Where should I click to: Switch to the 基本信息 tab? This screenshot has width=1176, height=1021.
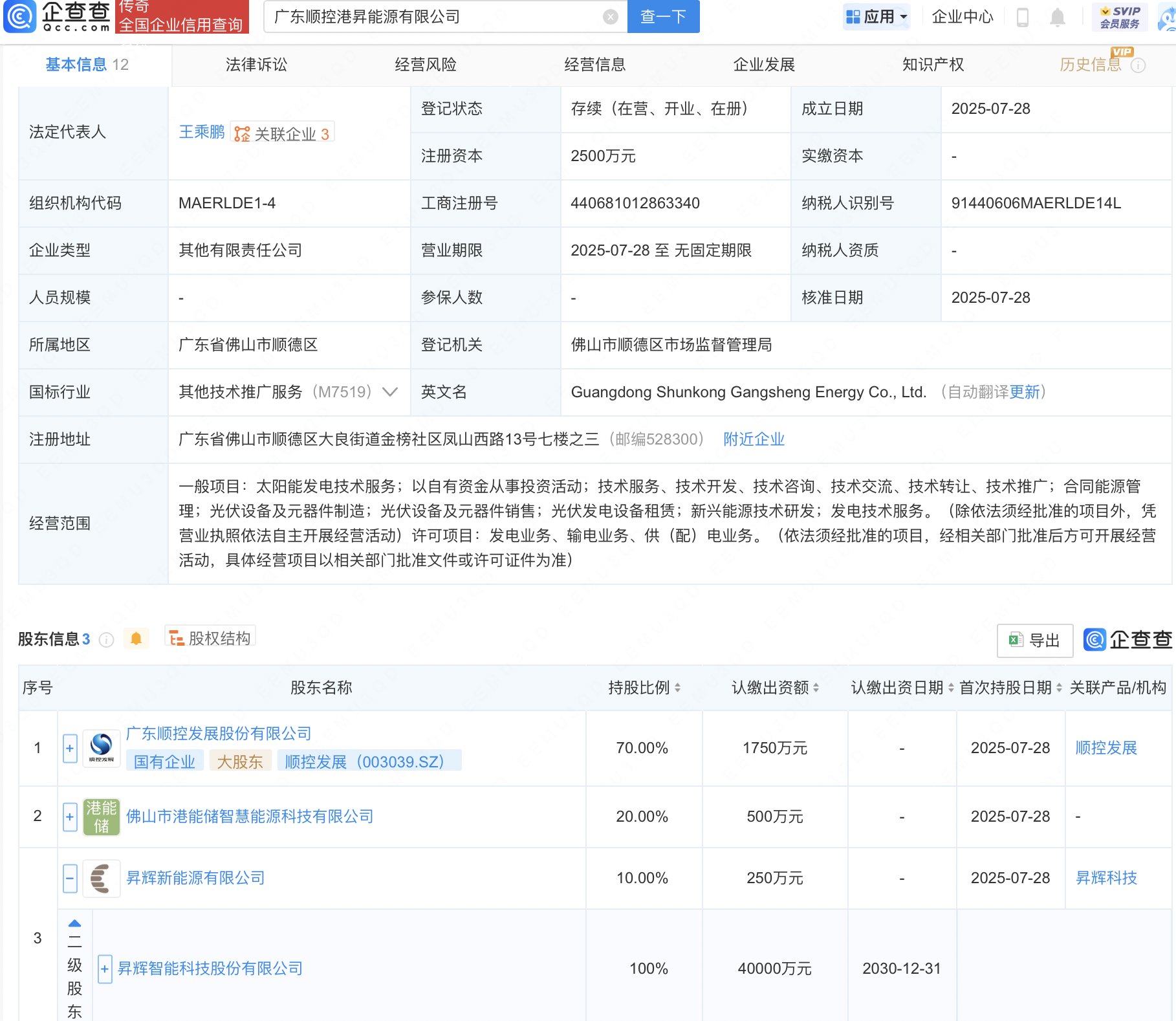click(x=87, y=65)
